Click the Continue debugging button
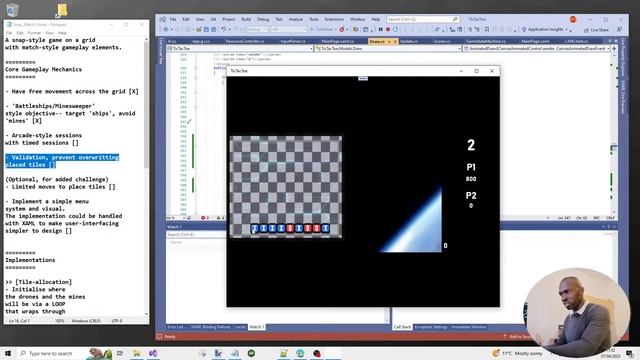640x360 pixels. click(322, 29)
